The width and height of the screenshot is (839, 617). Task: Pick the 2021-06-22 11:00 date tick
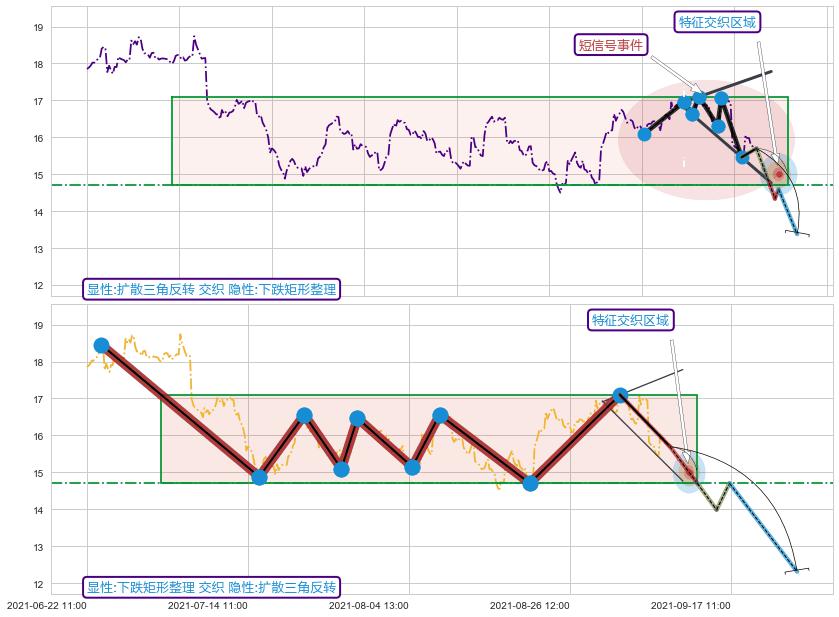(47, 606)
